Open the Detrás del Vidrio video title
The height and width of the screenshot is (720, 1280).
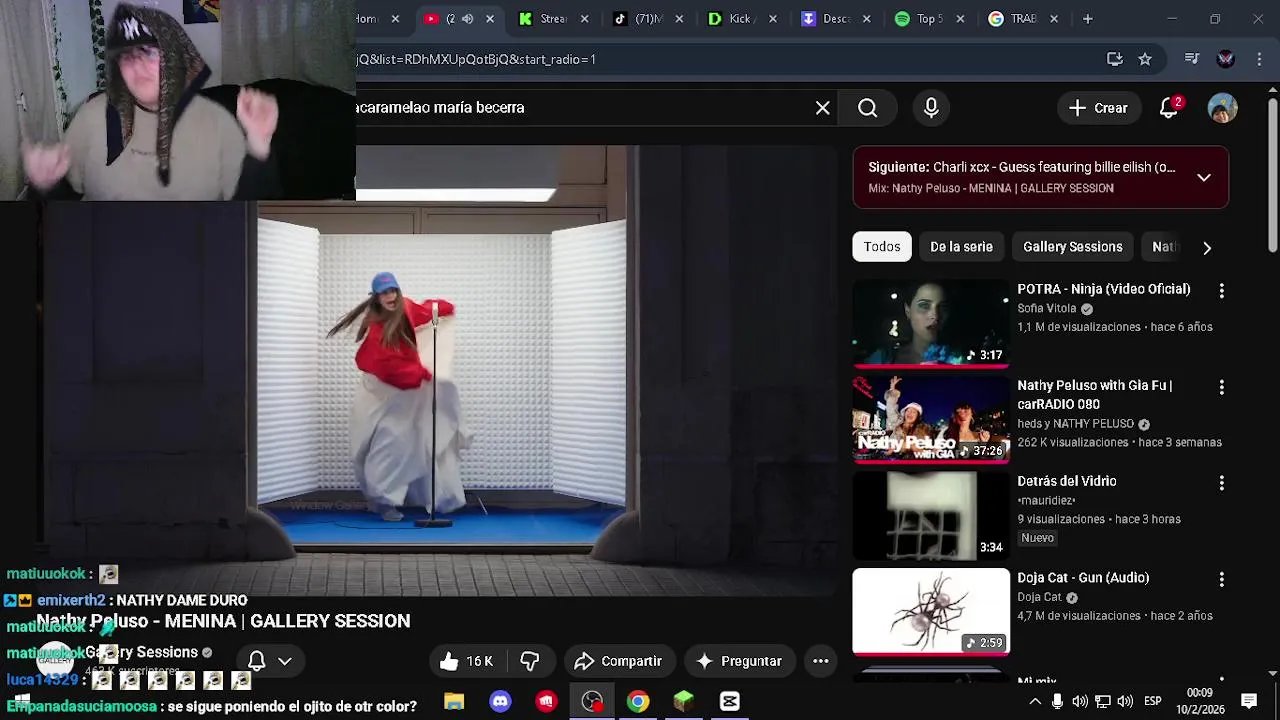click(x=1067, y=481)
